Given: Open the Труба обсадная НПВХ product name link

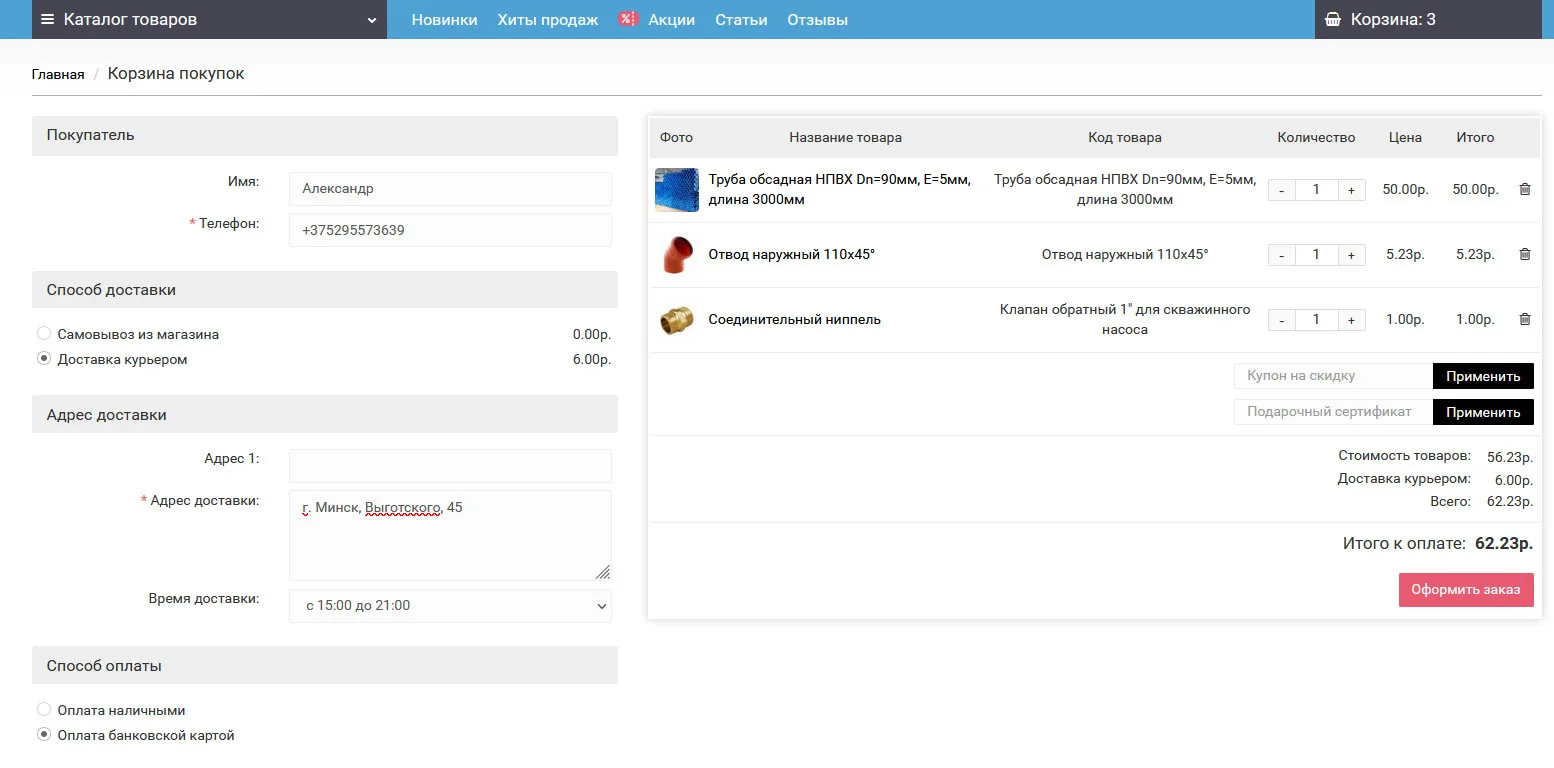Looking at the screenshot, I should click(x=839, y=190).
